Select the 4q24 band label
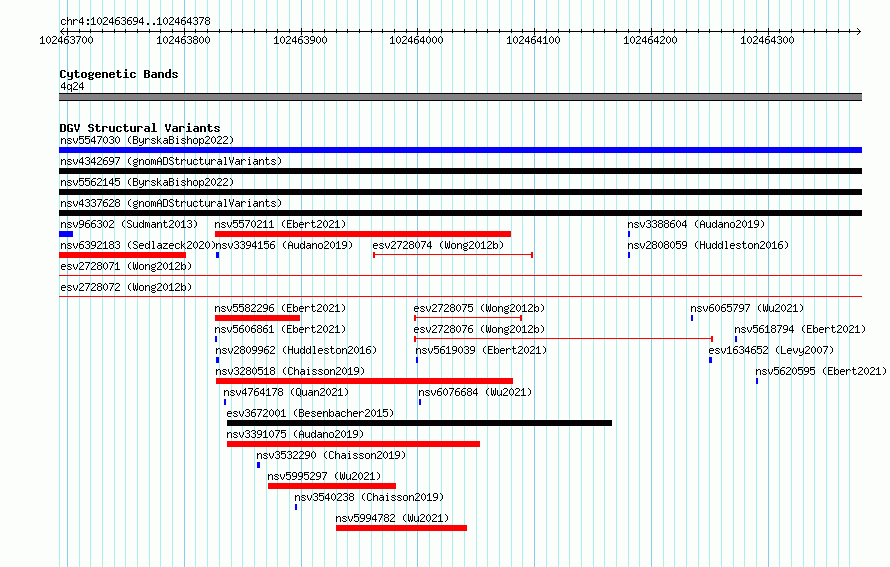The width and height of the screenshot is (890, 567). coord(72,86)
